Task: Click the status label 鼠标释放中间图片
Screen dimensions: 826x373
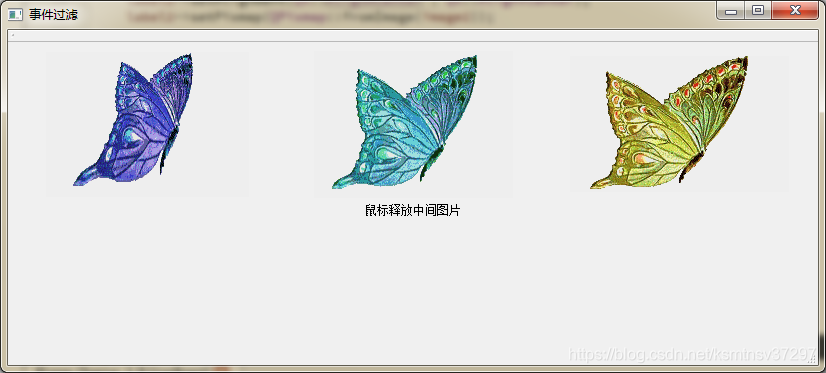Action: tap(412, 211)
